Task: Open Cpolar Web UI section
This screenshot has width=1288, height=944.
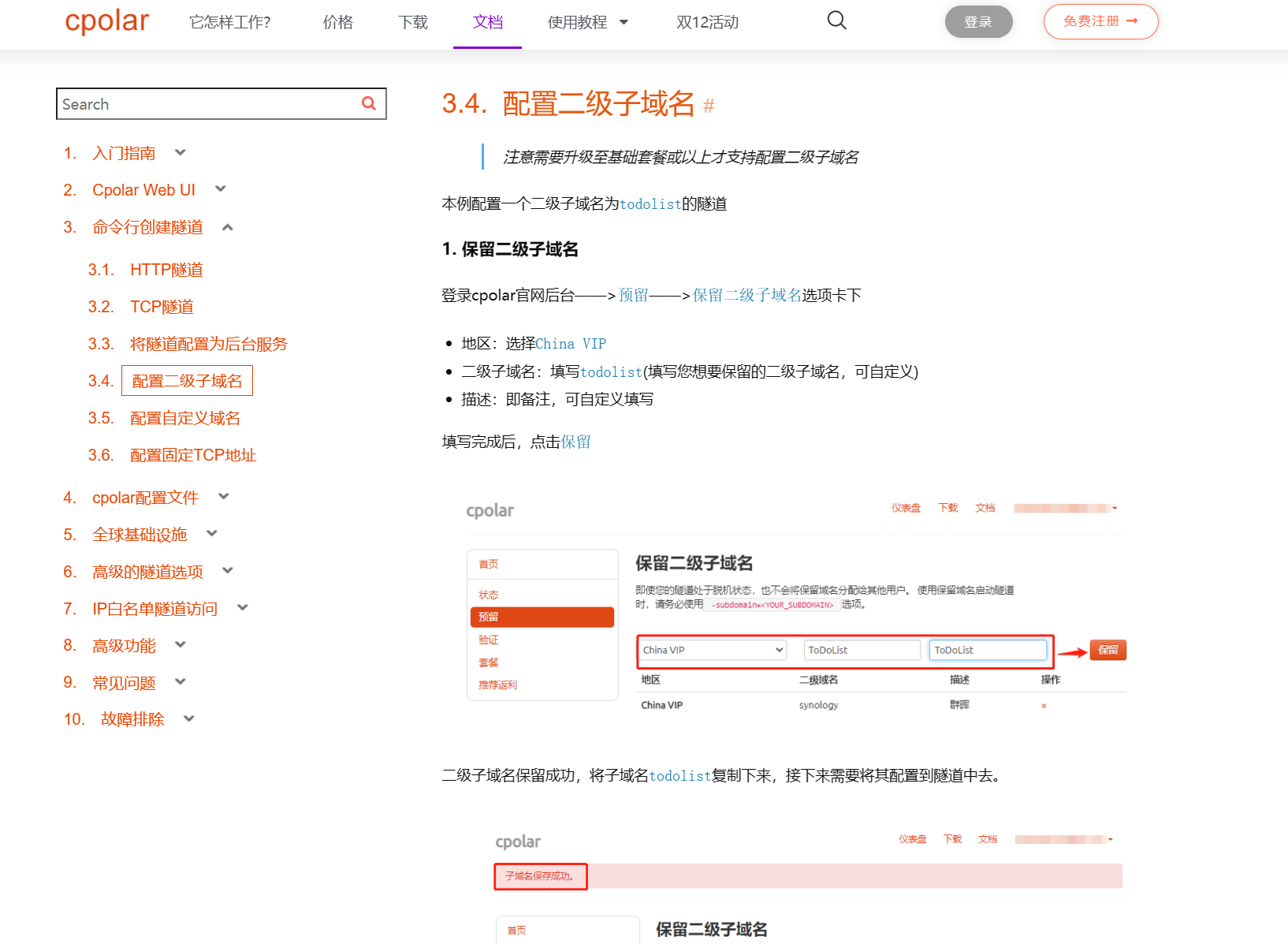Action: pos(143,190)
